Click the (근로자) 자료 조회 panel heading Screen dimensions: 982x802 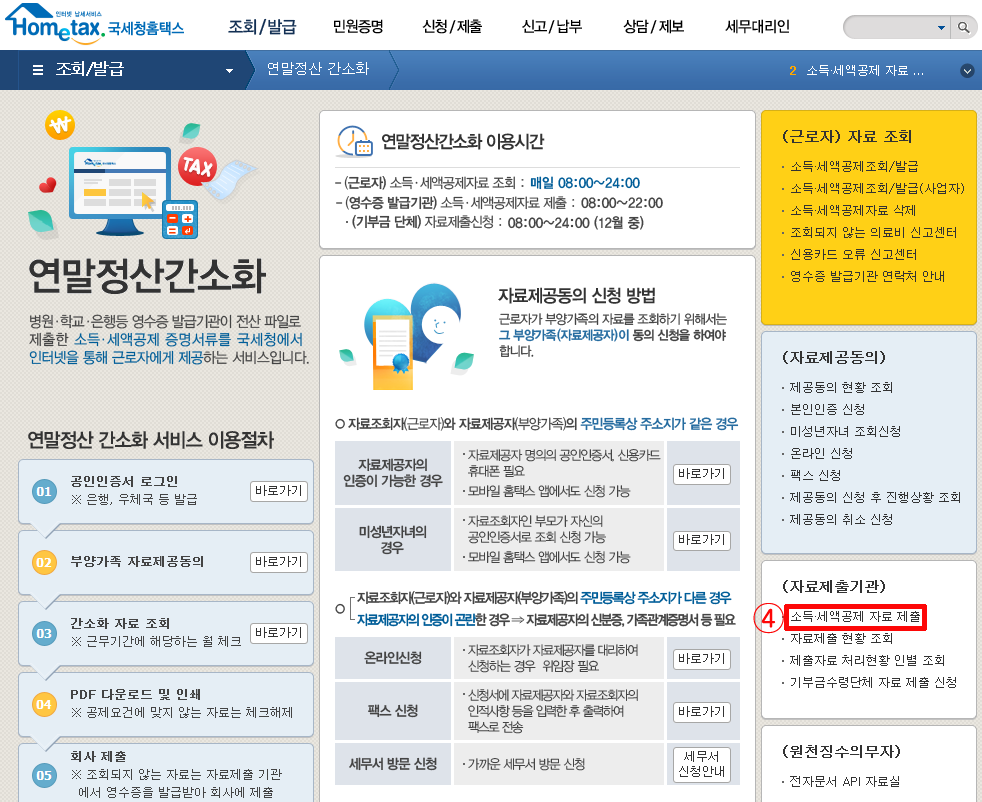point(847,136)
